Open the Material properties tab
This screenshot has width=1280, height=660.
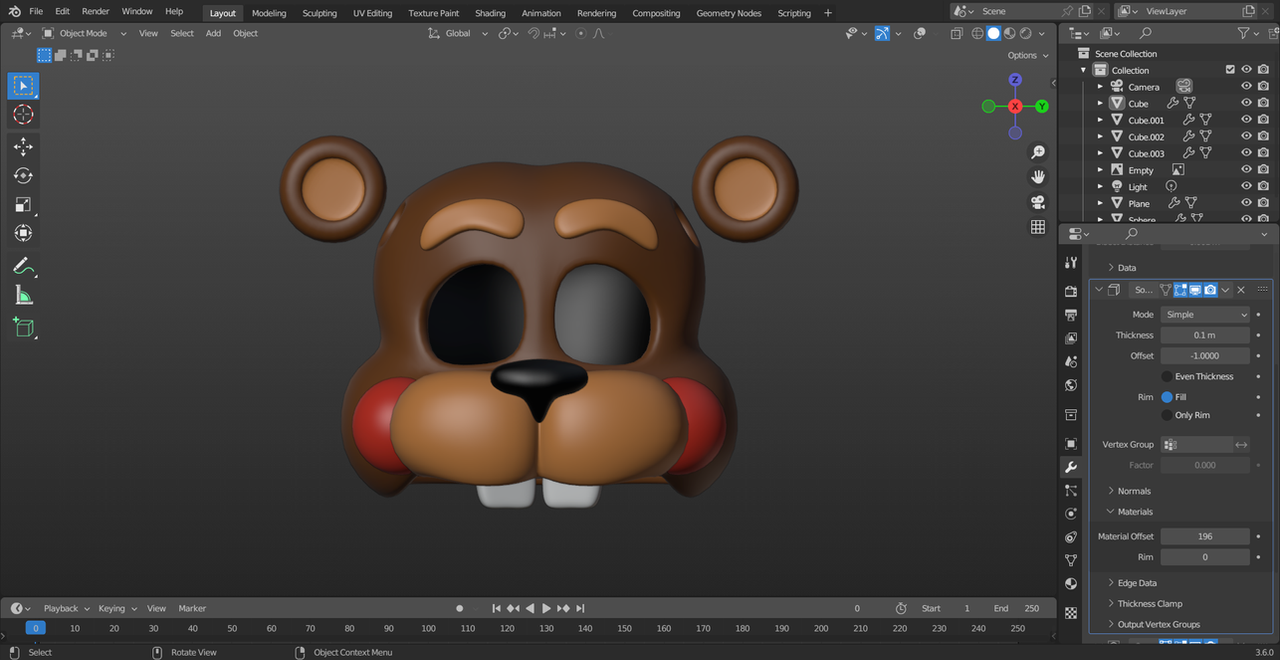pos(1071,584)
